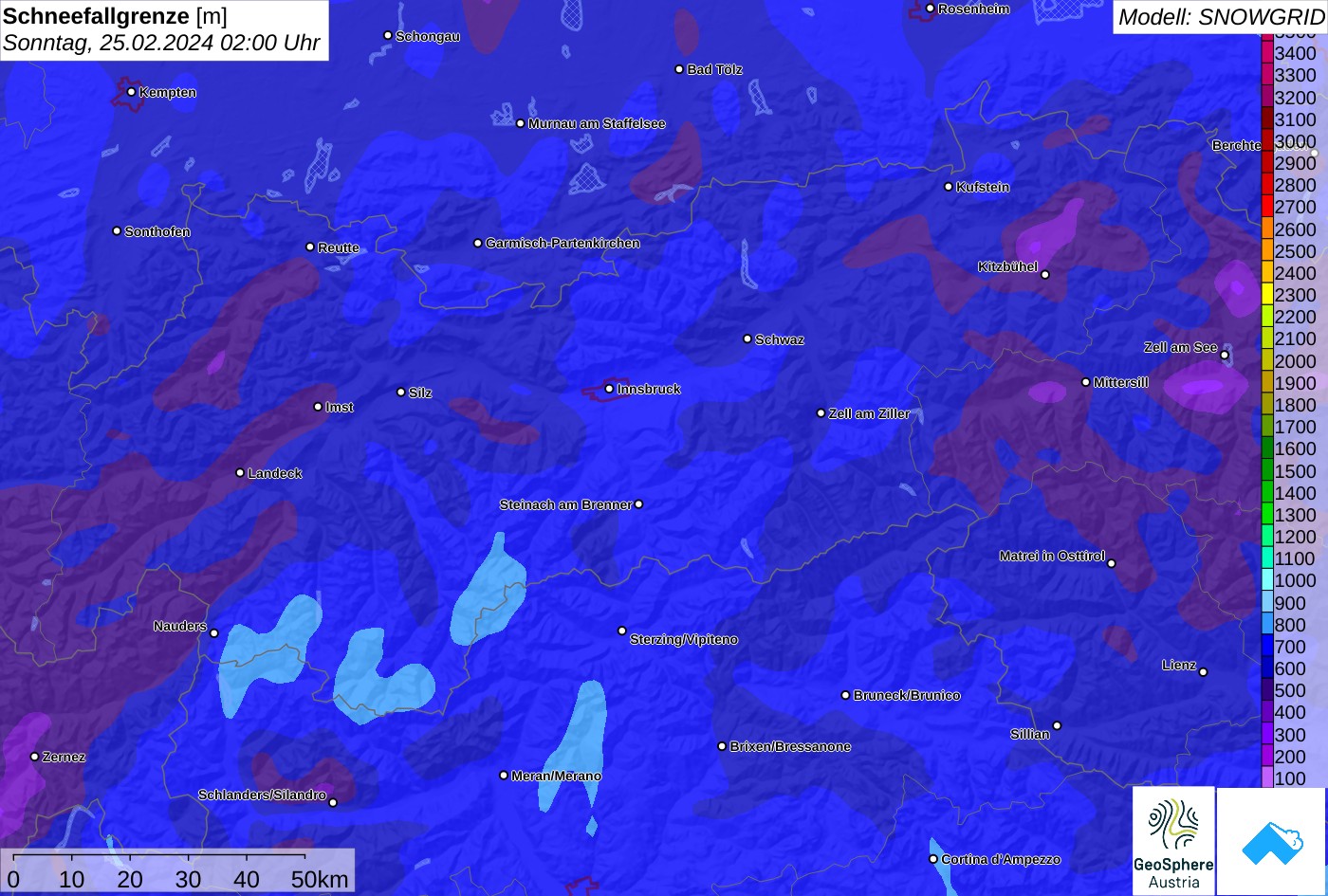Click the scale bar 20 mark
1328x896 pixels.
(130, 879)
